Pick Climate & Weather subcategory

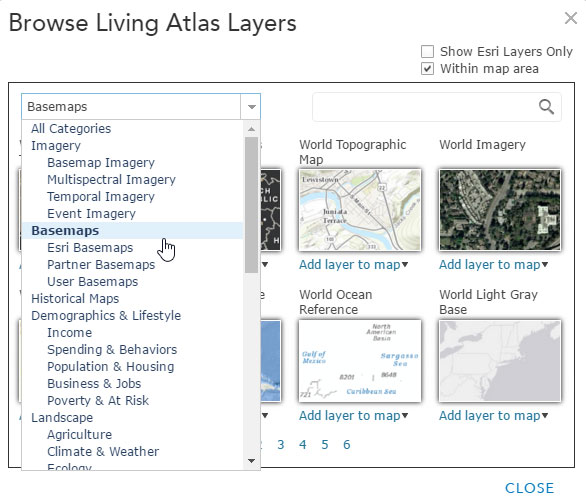tap(103, 452)
